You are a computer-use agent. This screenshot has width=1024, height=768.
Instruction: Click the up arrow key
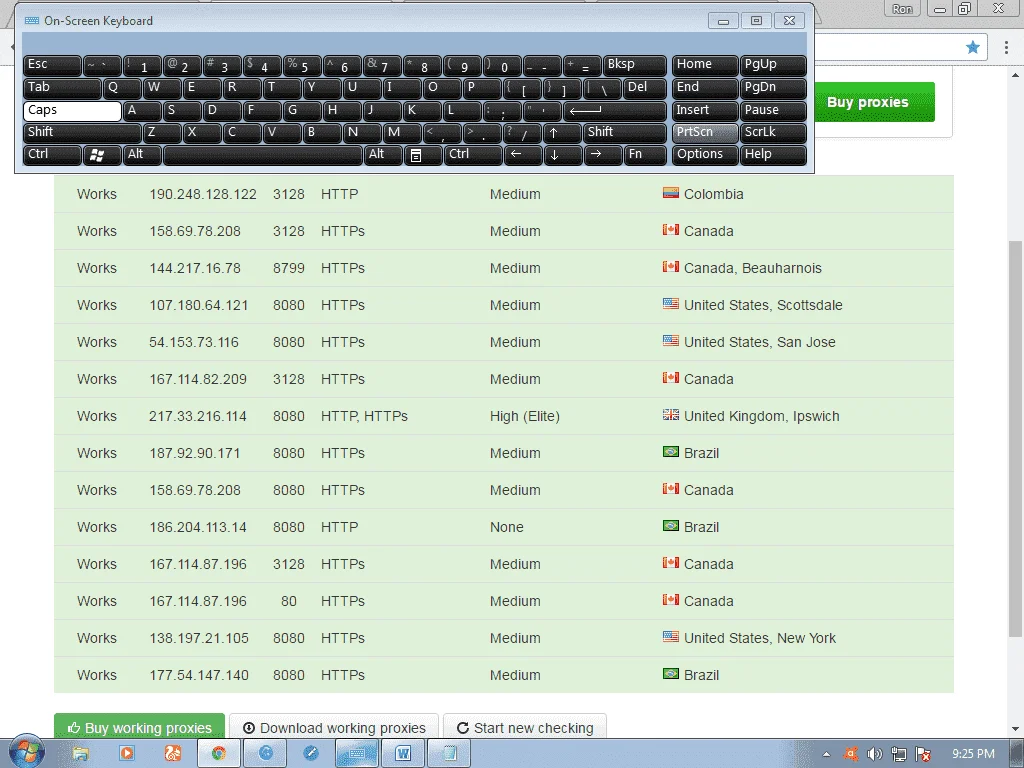point(562,133)
